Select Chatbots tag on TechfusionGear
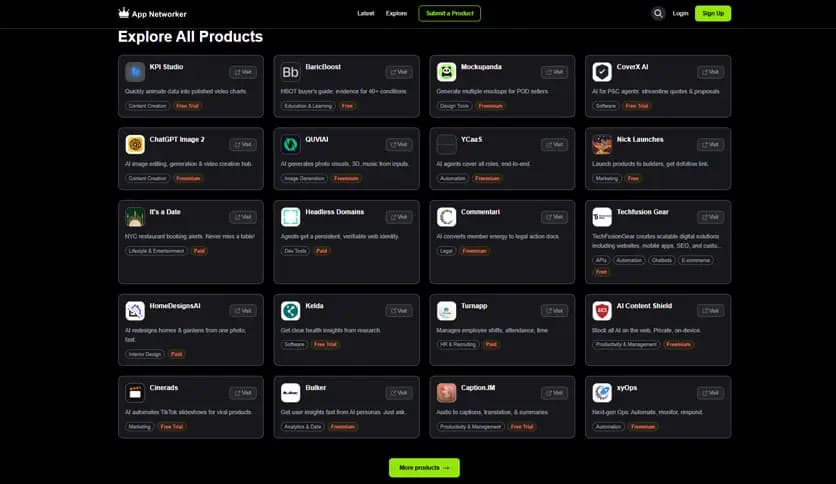The image size is (836, 484). 662,260
